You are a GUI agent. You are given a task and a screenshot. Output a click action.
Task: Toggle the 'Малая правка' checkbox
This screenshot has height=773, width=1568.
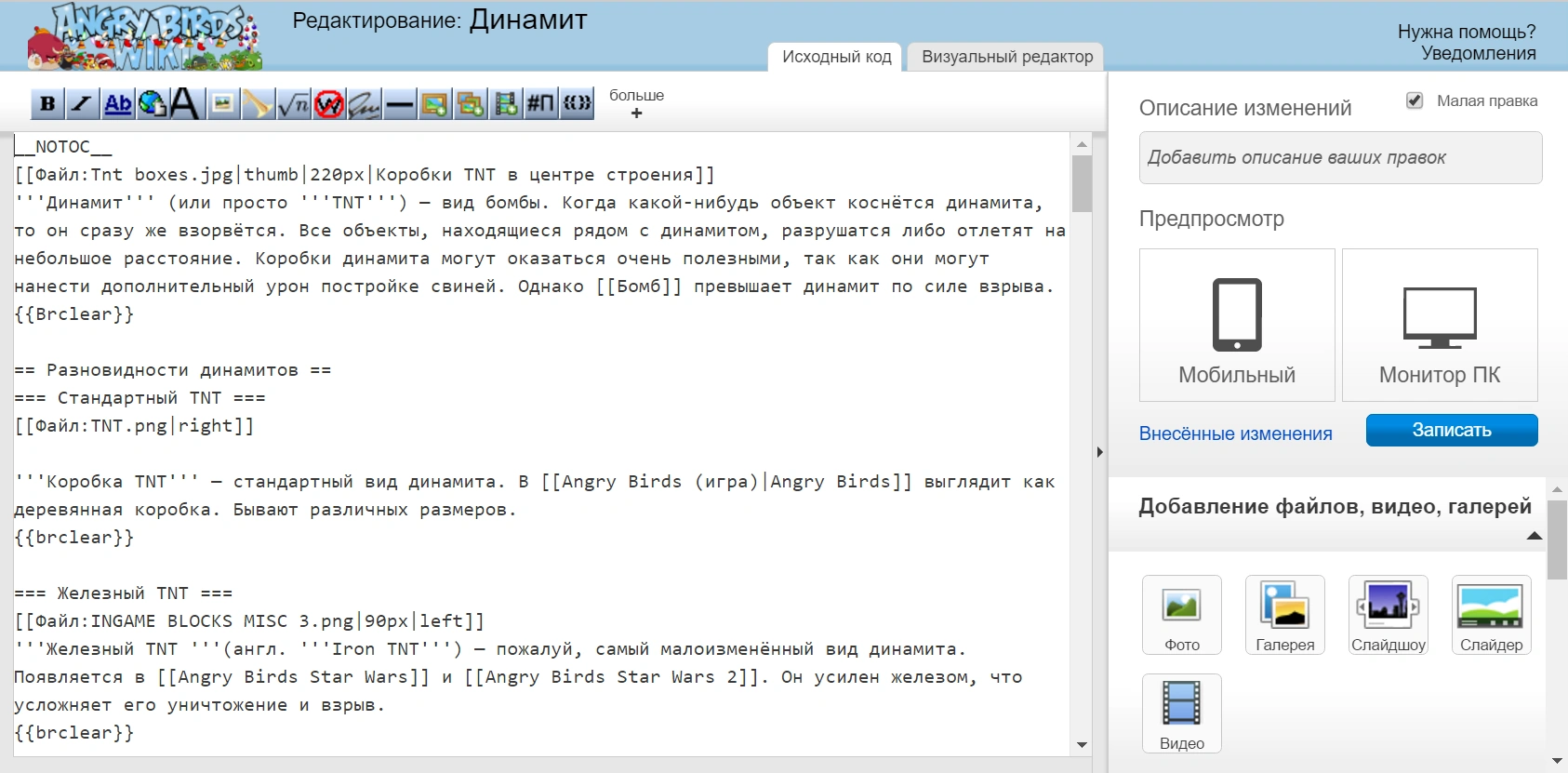(x=1415, y=100)
